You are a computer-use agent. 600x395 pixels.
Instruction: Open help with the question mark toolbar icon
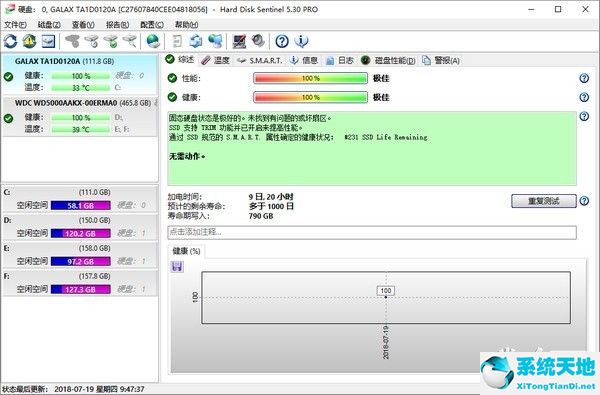tap(282, 41)
